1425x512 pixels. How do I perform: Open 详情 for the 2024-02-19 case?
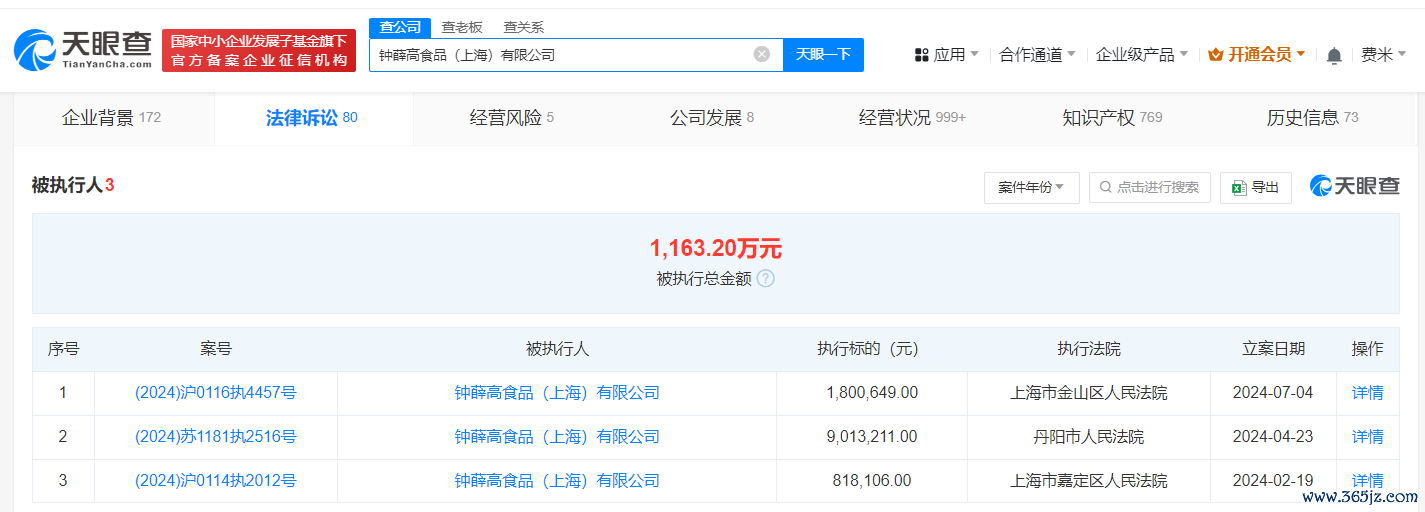(x=1368, y=481)
